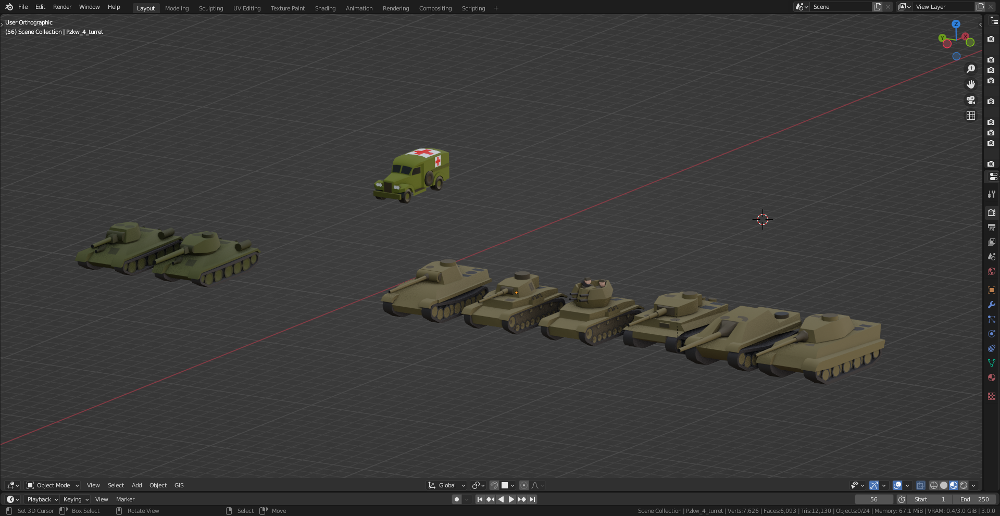1000x516 pixels.
Task: Toggle camera view with camera icon
Action: tap(970, 100)
